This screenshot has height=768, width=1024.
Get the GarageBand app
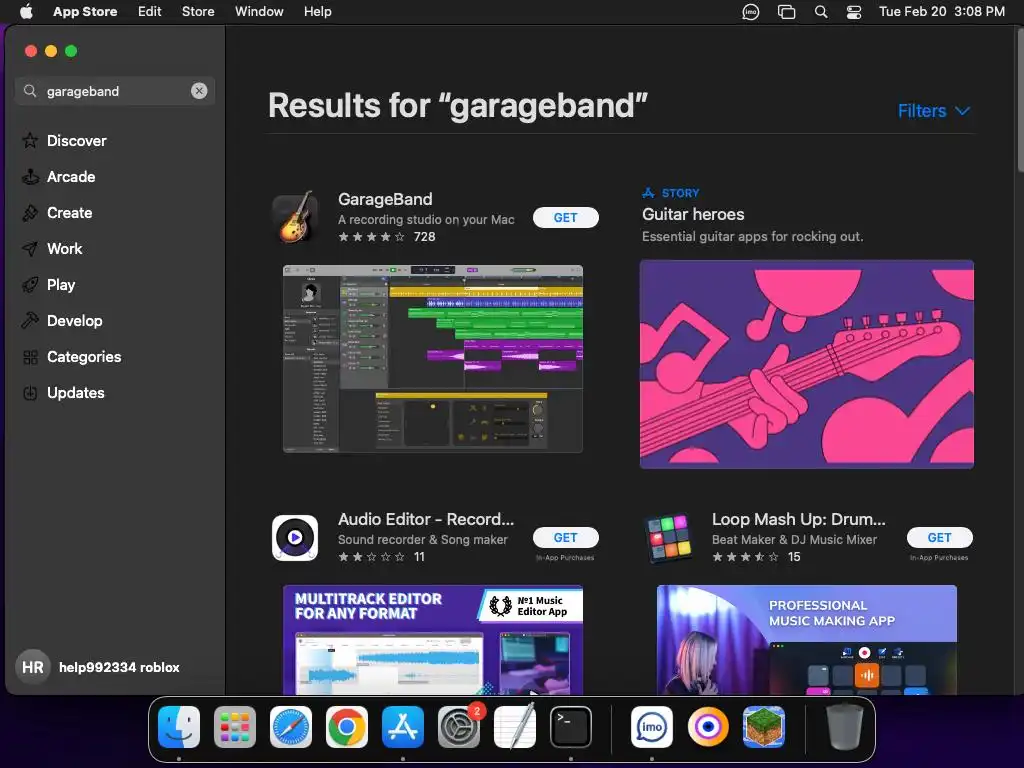point(566,217)
